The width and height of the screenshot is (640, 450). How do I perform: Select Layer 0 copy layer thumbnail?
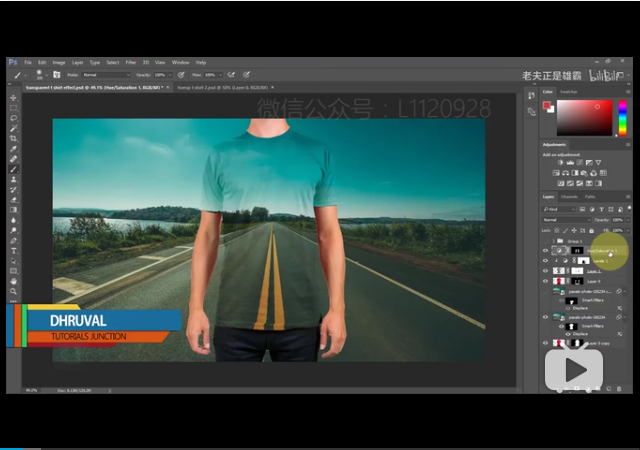click(x=558, y=343)
